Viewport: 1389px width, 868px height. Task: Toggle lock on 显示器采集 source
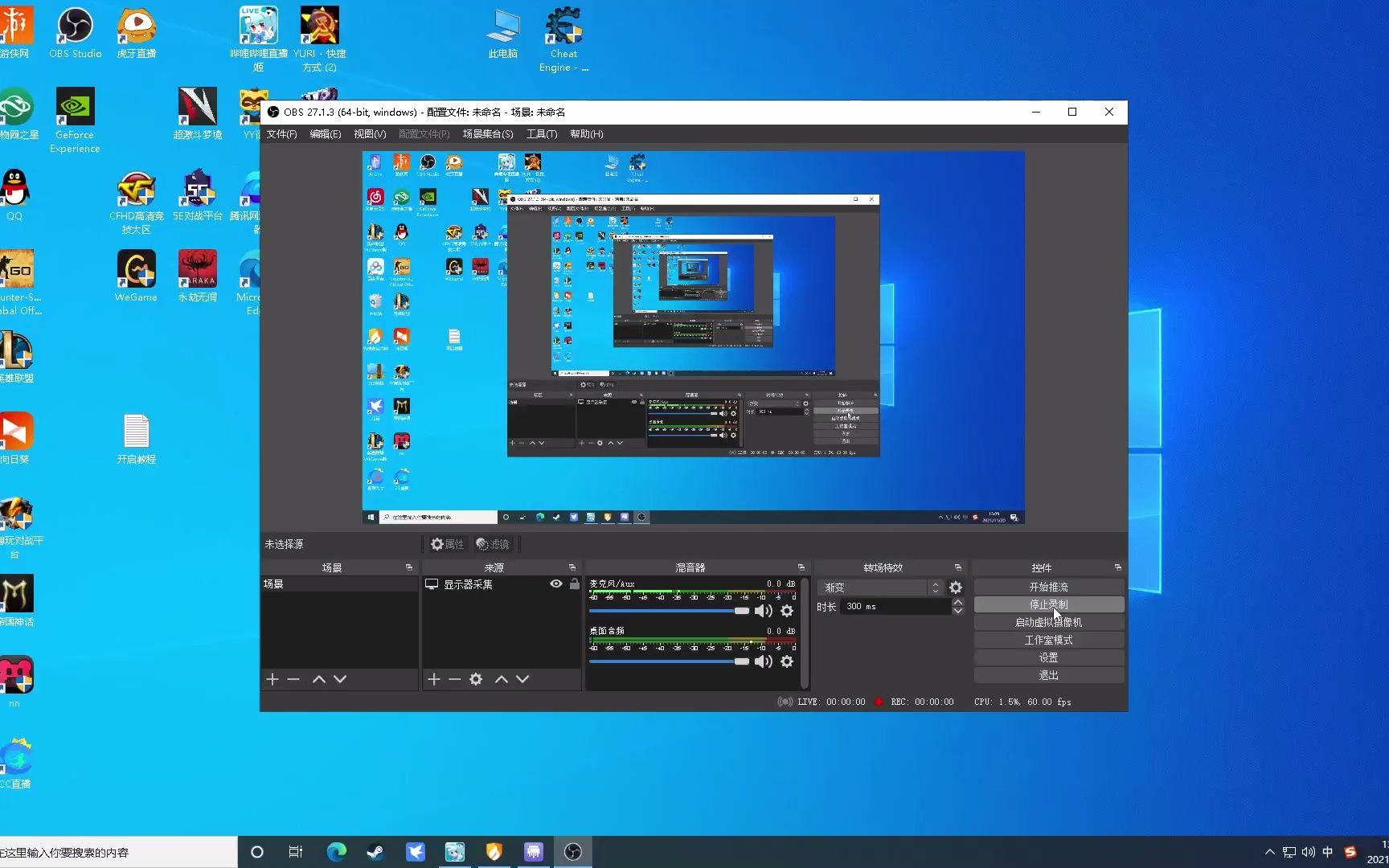coord(574,584)
